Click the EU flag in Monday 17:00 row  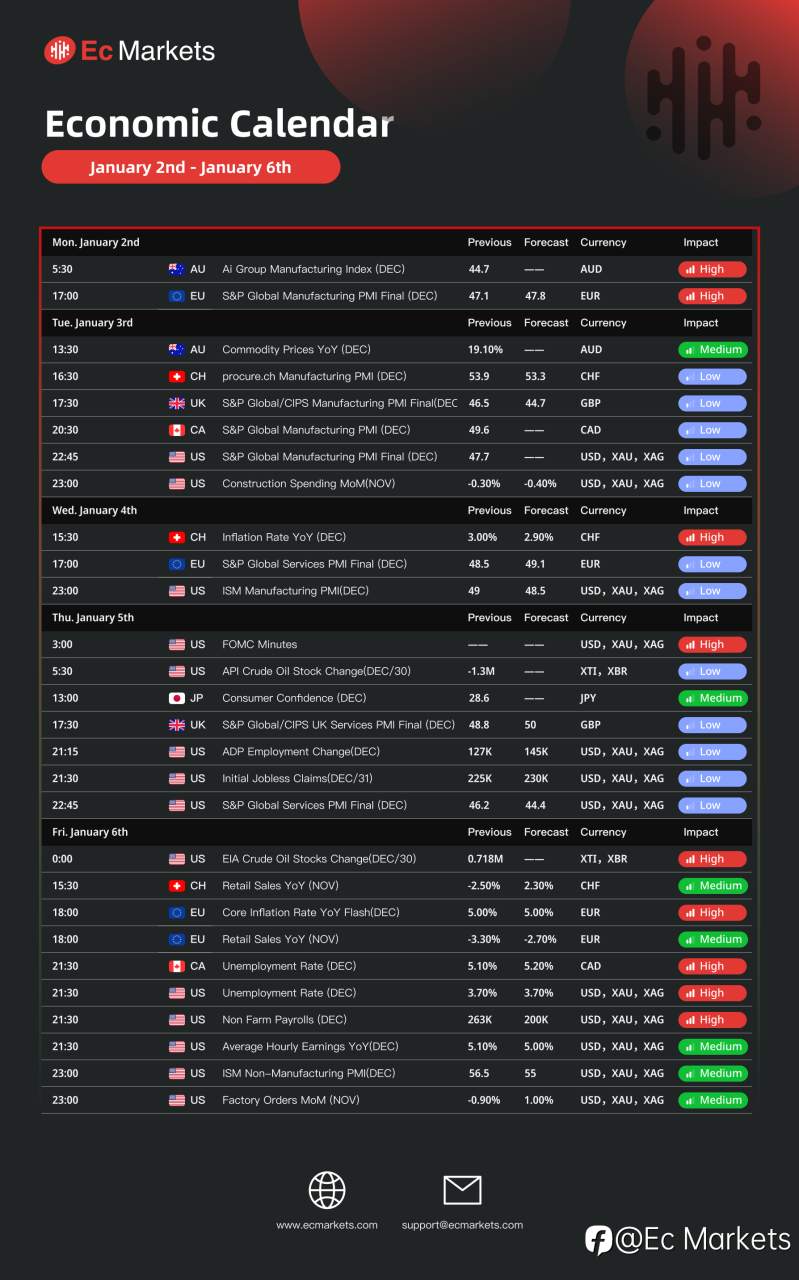[x=177, y=296]
